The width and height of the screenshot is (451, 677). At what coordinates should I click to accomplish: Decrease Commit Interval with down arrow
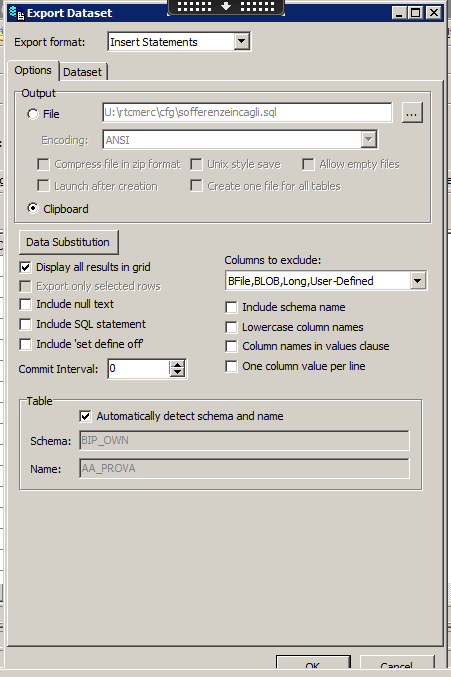177,373
